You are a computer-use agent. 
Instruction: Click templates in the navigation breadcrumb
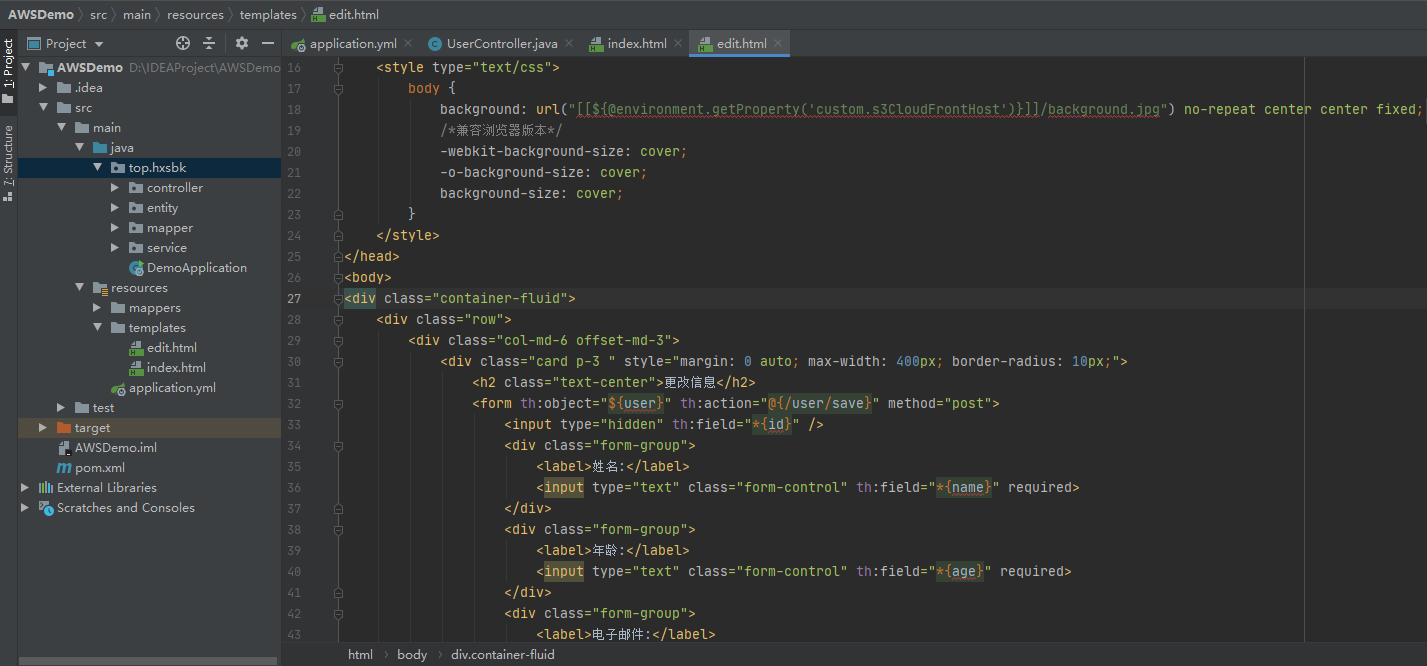[x=268, y=14]
